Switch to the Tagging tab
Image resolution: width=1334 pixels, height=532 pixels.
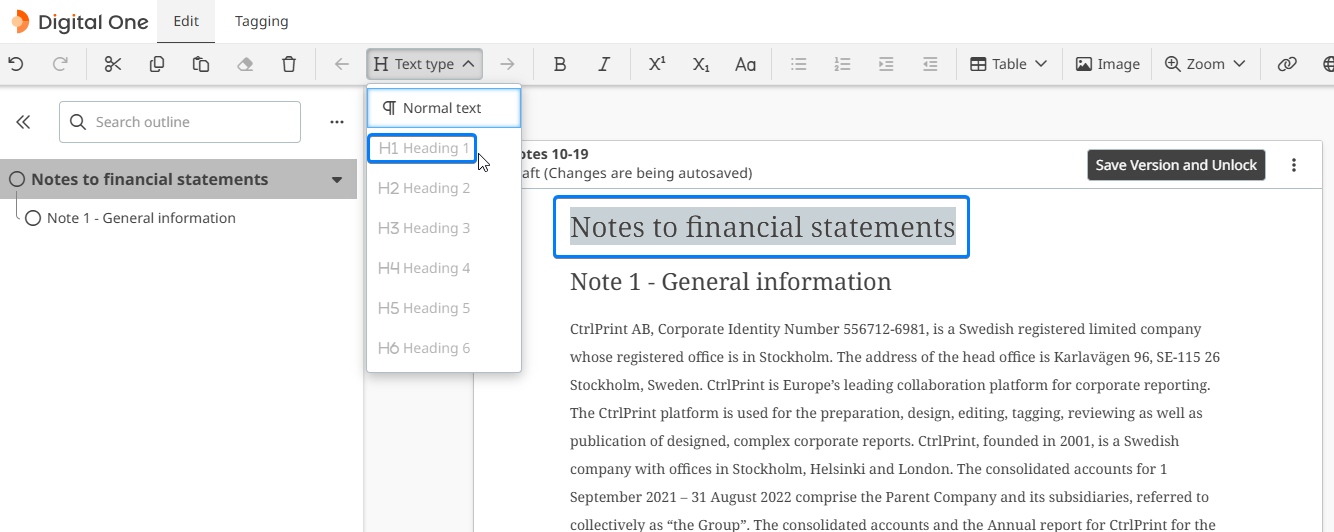[x=261, y=21]
